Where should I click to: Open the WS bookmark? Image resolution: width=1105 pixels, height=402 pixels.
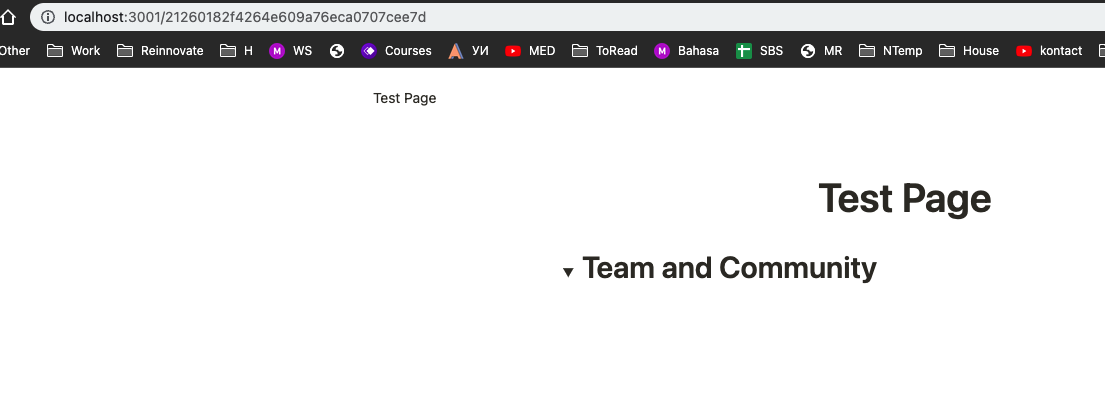[x=290, y=51]
